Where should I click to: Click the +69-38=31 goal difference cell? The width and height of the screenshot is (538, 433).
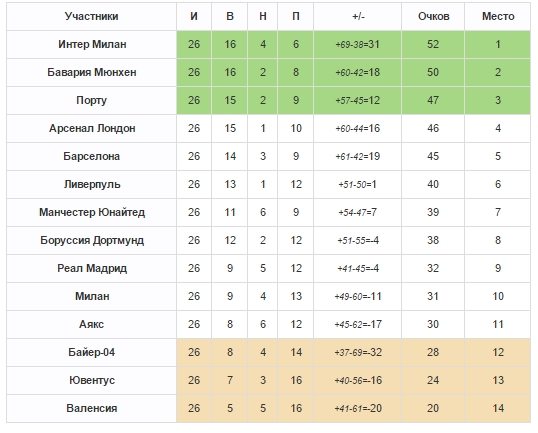pyautogui.click(x=358, y=44)
